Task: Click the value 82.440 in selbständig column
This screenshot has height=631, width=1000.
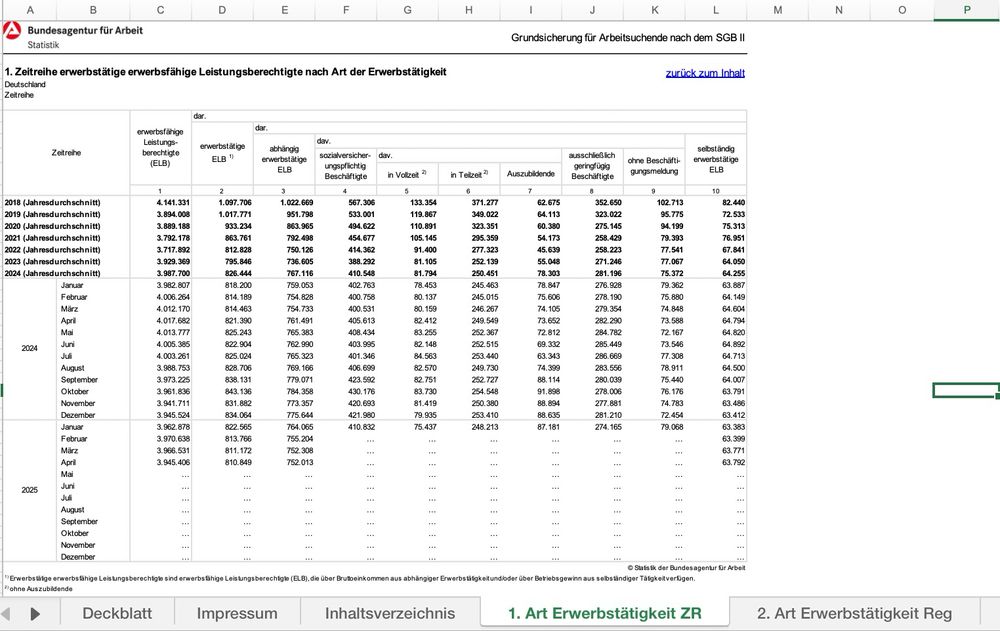Action: click(733, 202)
